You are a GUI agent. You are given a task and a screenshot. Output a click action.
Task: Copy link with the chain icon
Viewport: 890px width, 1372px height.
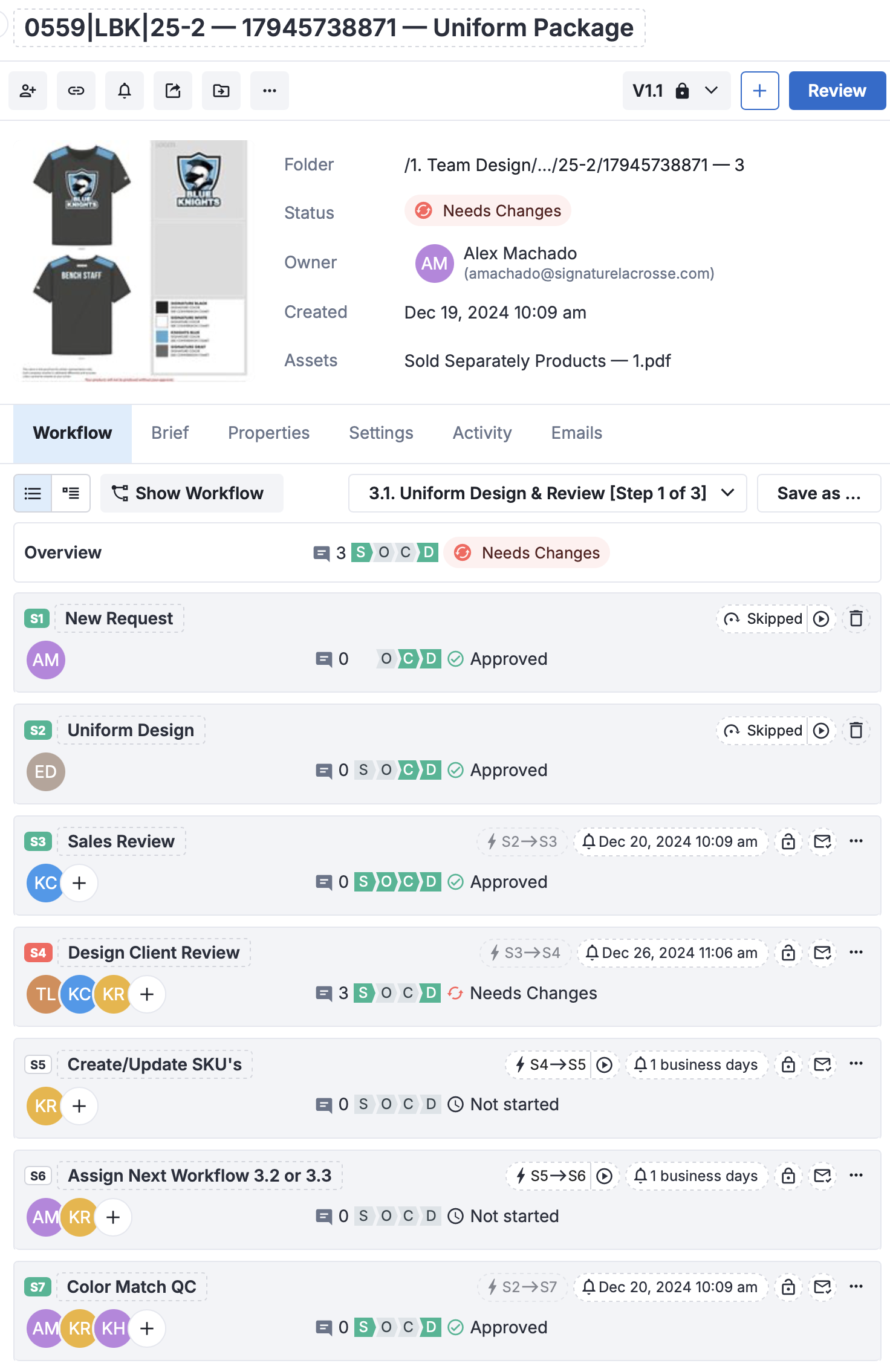tap(76, 91)
